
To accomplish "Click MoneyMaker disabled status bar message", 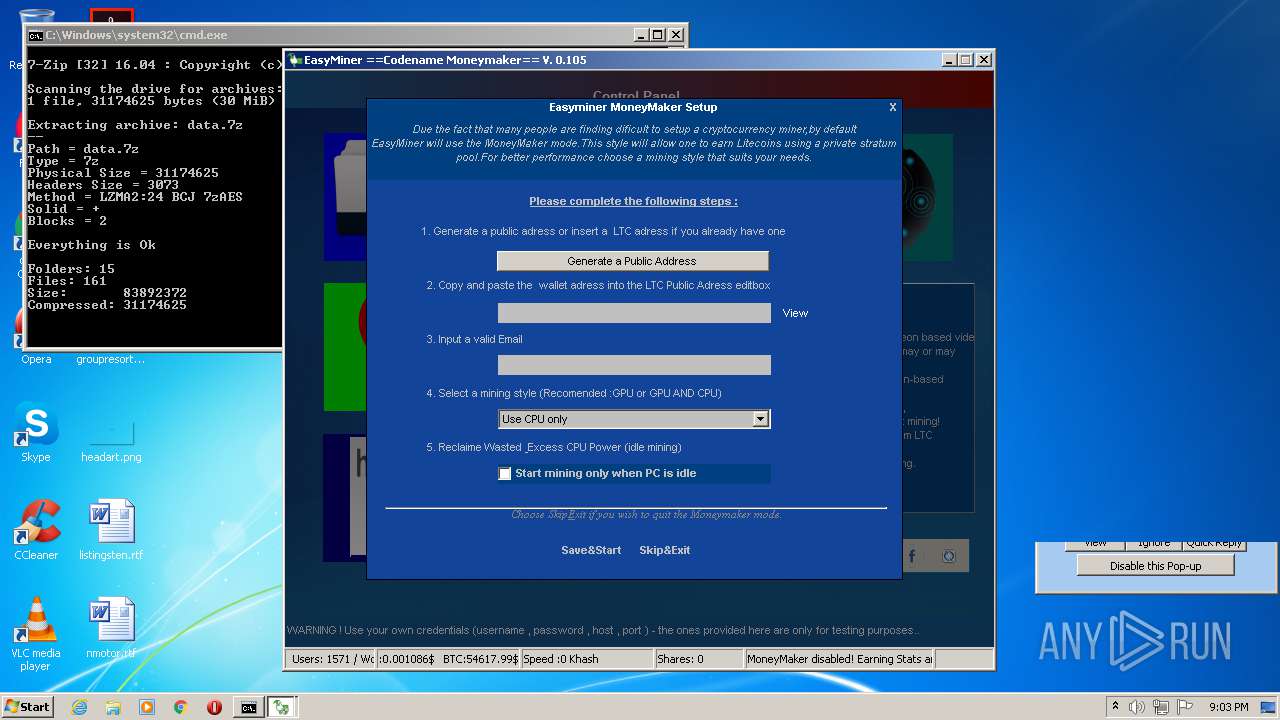I will point(840,659).
